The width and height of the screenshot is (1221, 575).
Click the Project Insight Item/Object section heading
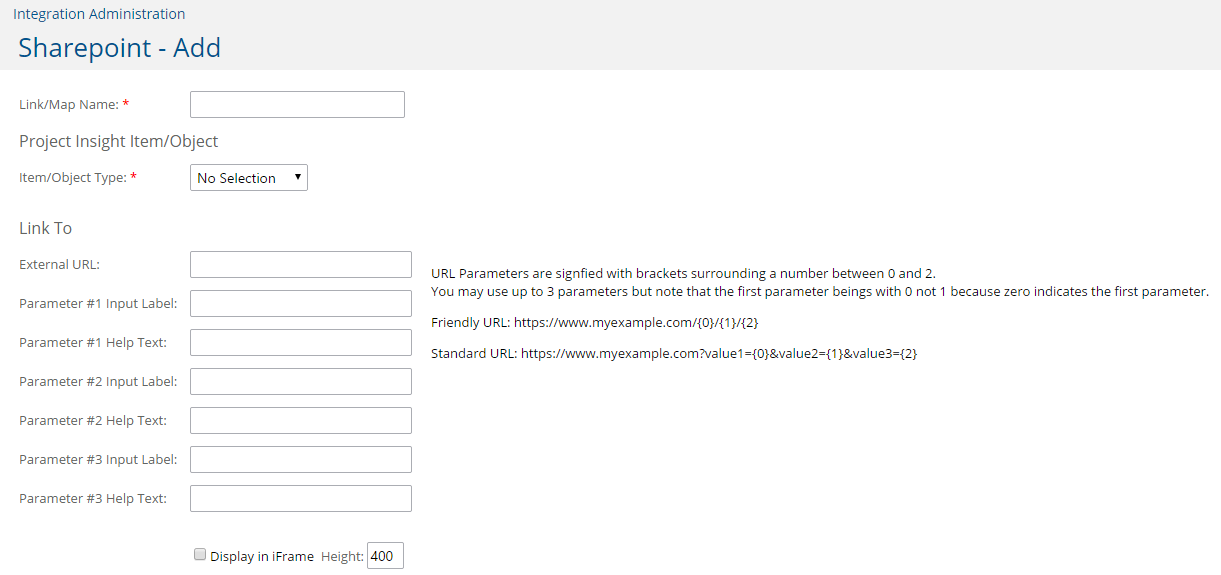pyautogui.click(x=118, y=141)
